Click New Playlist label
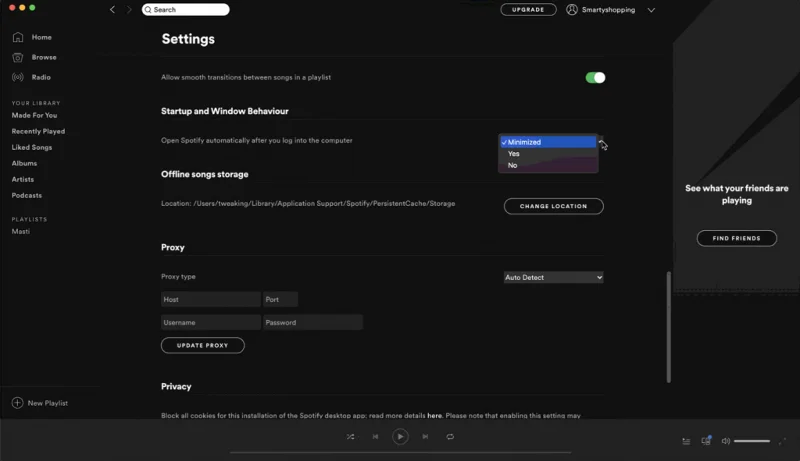The height and width of the screenshot is (461, 800). (47, 403)
